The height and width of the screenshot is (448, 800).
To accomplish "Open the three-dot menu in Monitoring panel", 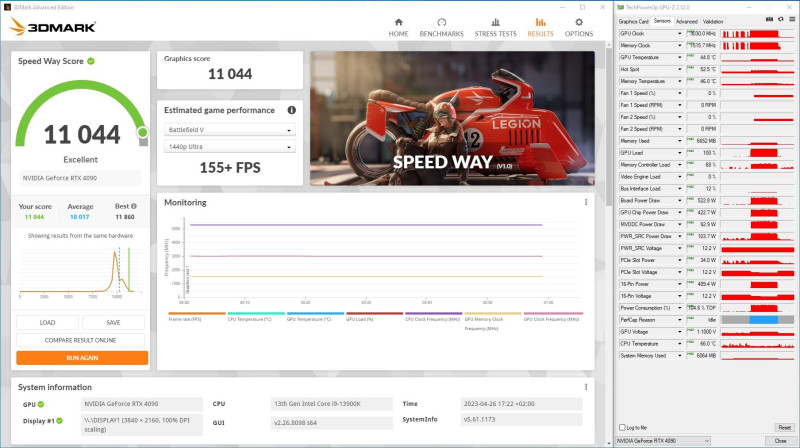I will (x=586, y=202).
